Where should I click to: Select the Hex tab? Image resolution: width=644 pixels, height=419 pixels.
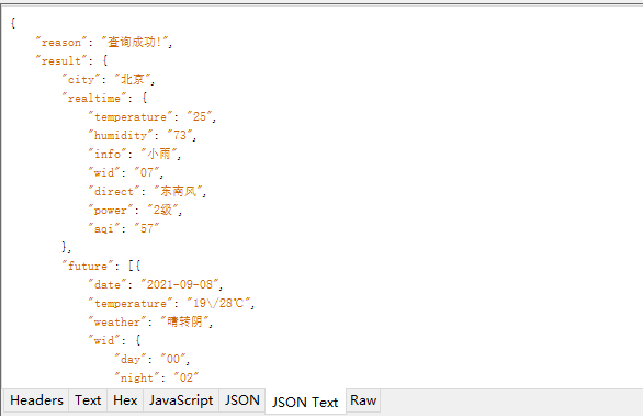click(125, 400)
